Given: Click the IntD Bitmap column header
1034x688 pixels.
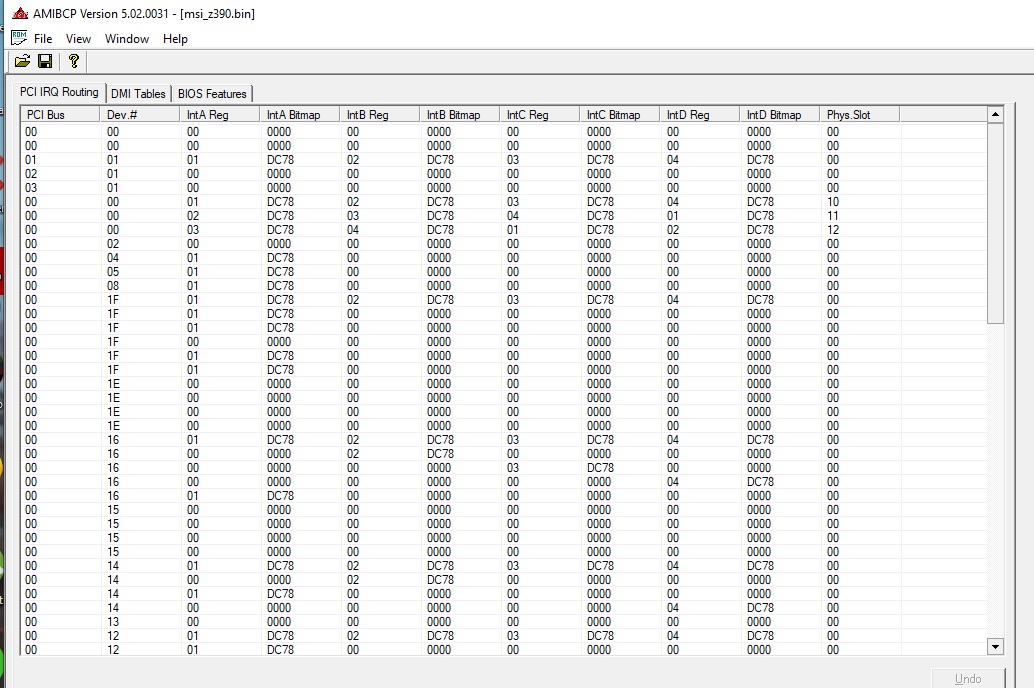Looking at the screenshot, I should [779, 115].
